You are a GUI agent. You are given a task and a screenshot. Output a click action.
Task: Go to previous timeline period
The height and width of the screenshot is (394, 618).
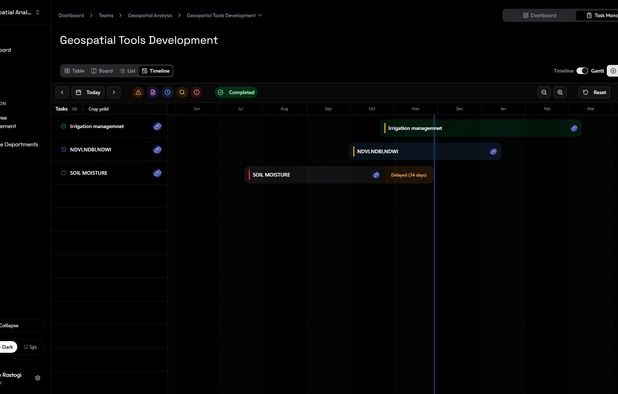(x=62, y=92)
